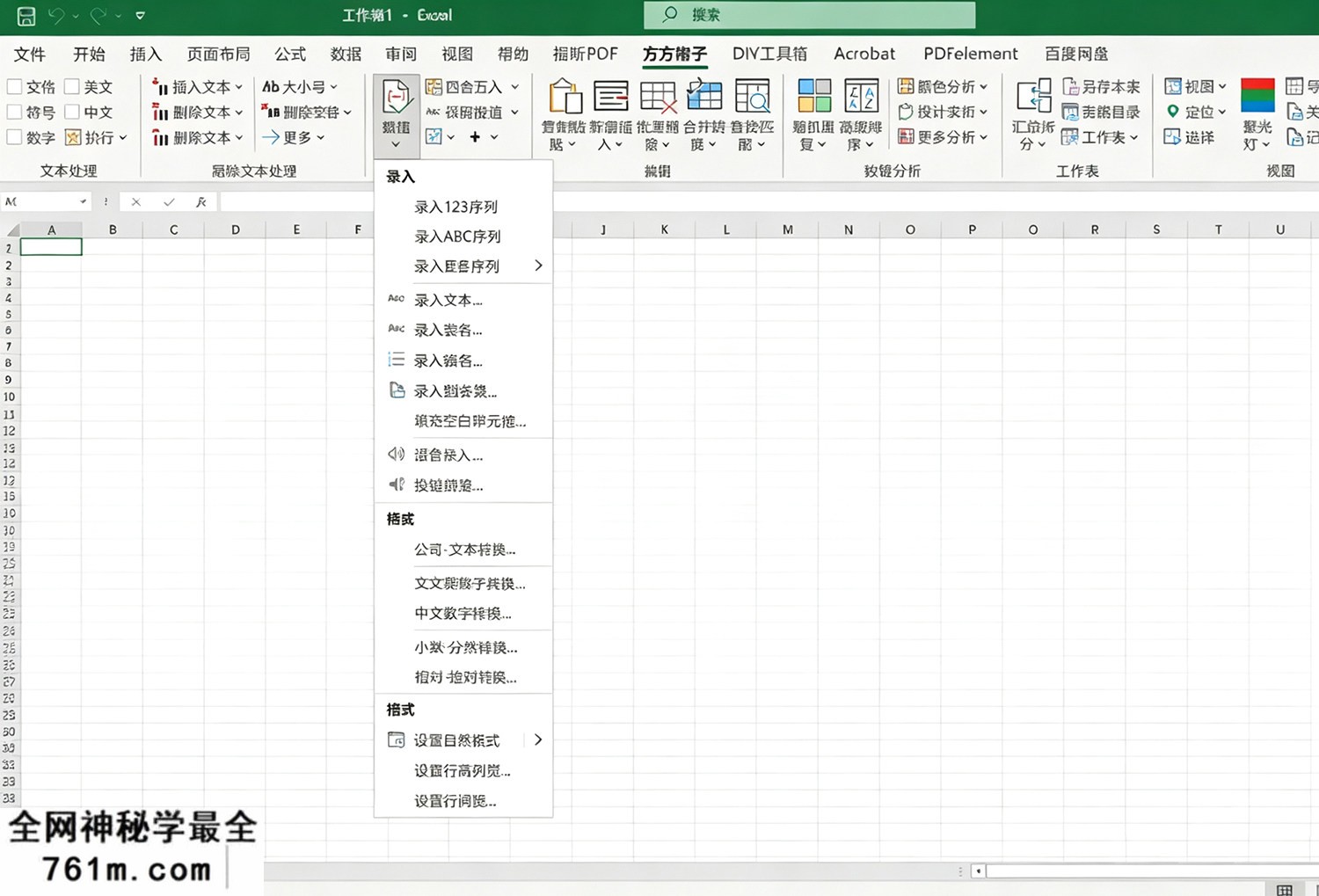Click the Save icon in the title bar
Screen dimensions: 1319x896
[26, 15]
